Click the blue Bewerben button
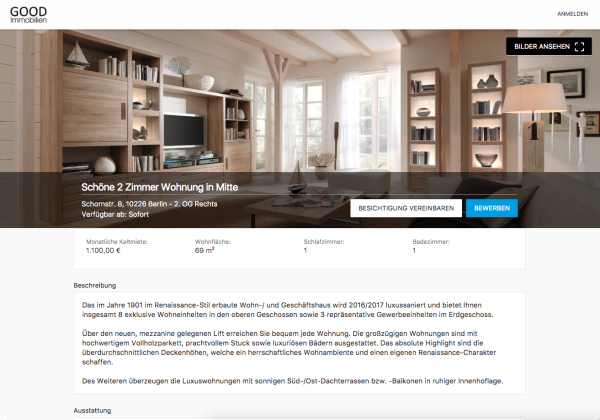This screenshot has width=600, height=420. click(x=492, y=208)
